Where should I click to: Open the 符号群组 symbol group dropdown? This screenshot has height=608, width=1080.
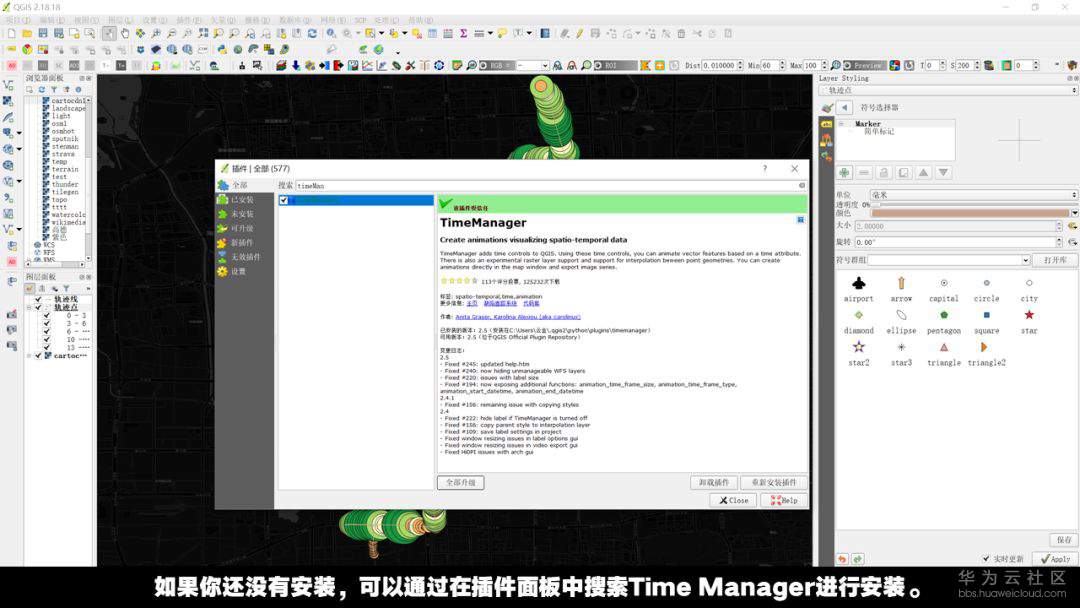coord(949,260)
